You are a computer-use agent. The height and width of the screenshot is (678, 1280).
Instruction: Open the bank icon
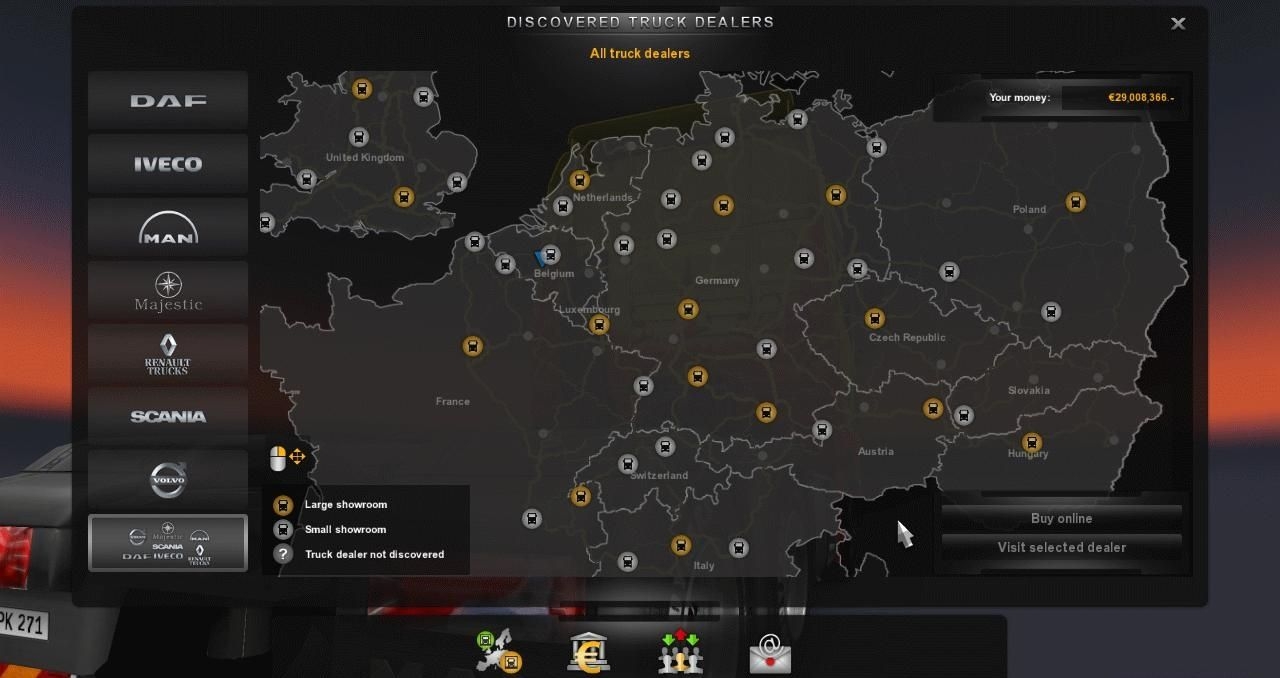point(589,652)
